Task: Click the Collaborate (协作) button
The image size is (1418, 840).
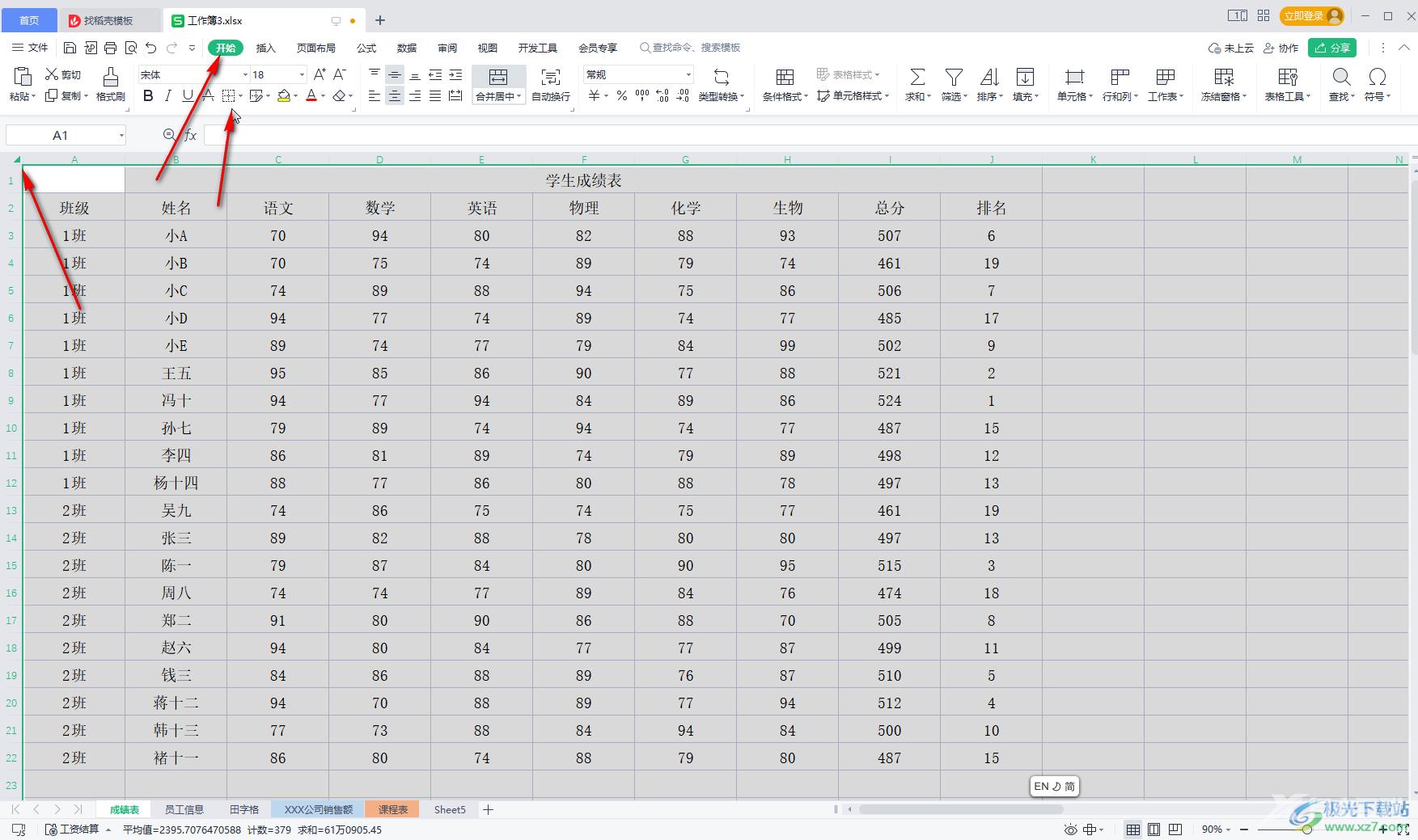Action: click(1281, 48)
